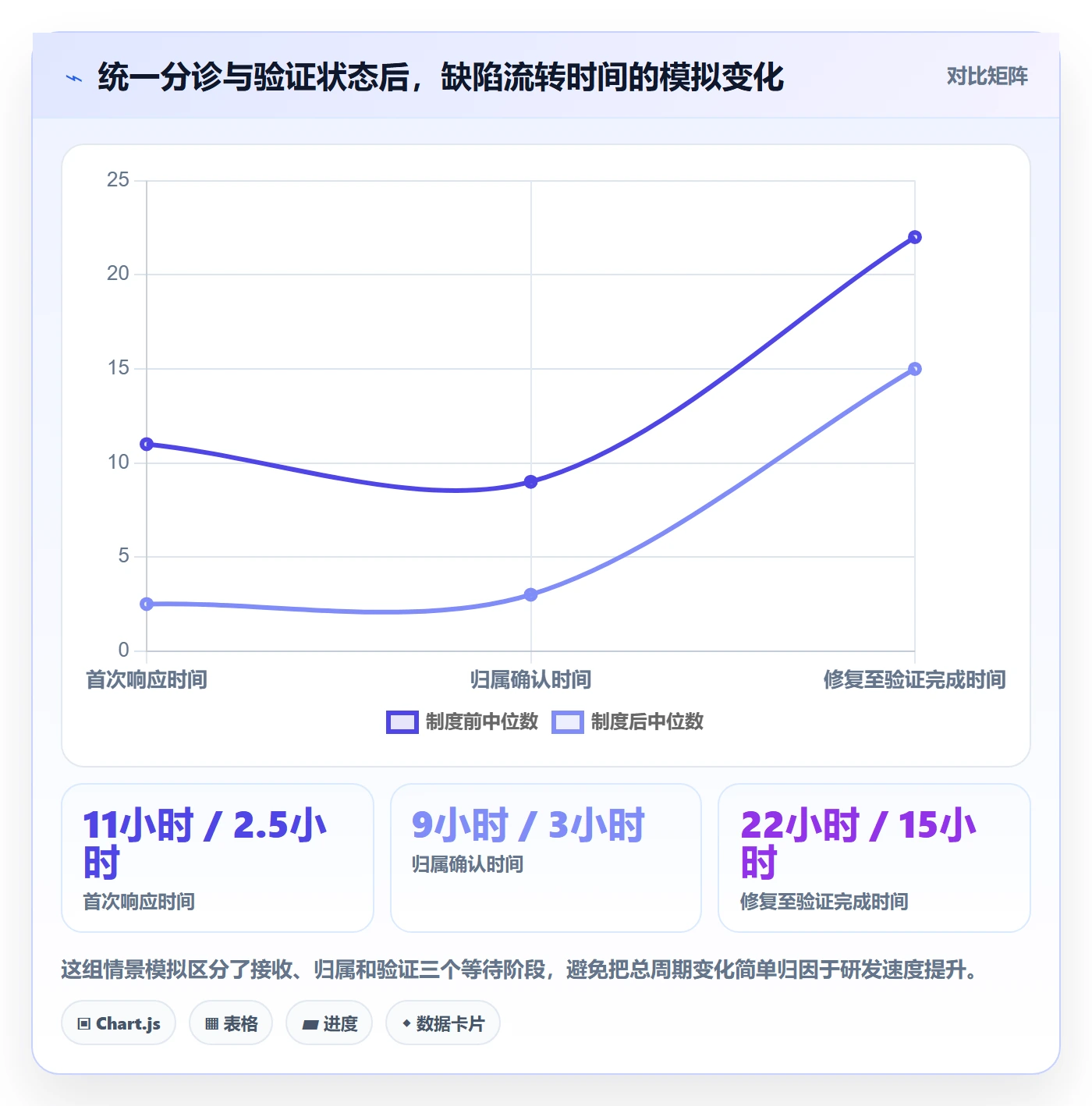
Task: Click the 归属确认时间 caption in the middle card
Action: tap(467, 864)
